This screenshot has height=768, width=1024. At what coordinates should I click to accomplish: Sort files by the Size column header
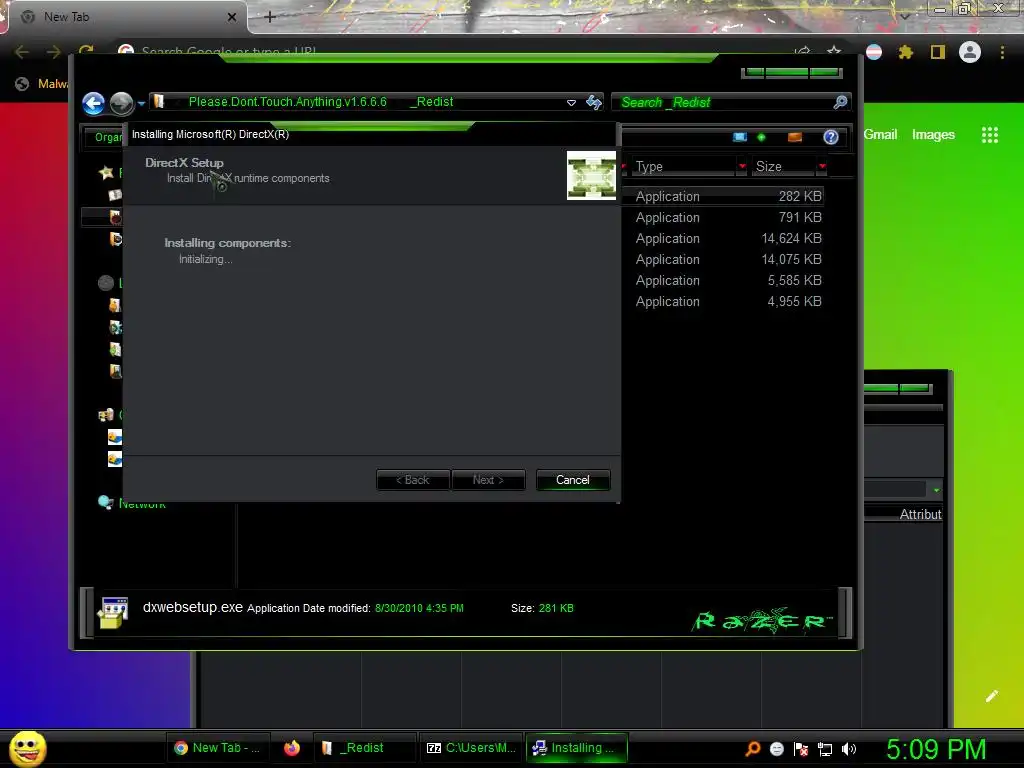[784, 167]
